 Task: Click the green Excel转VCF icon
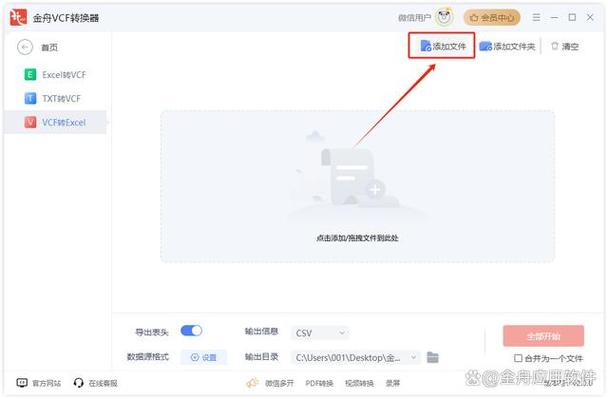pos(30,74)
